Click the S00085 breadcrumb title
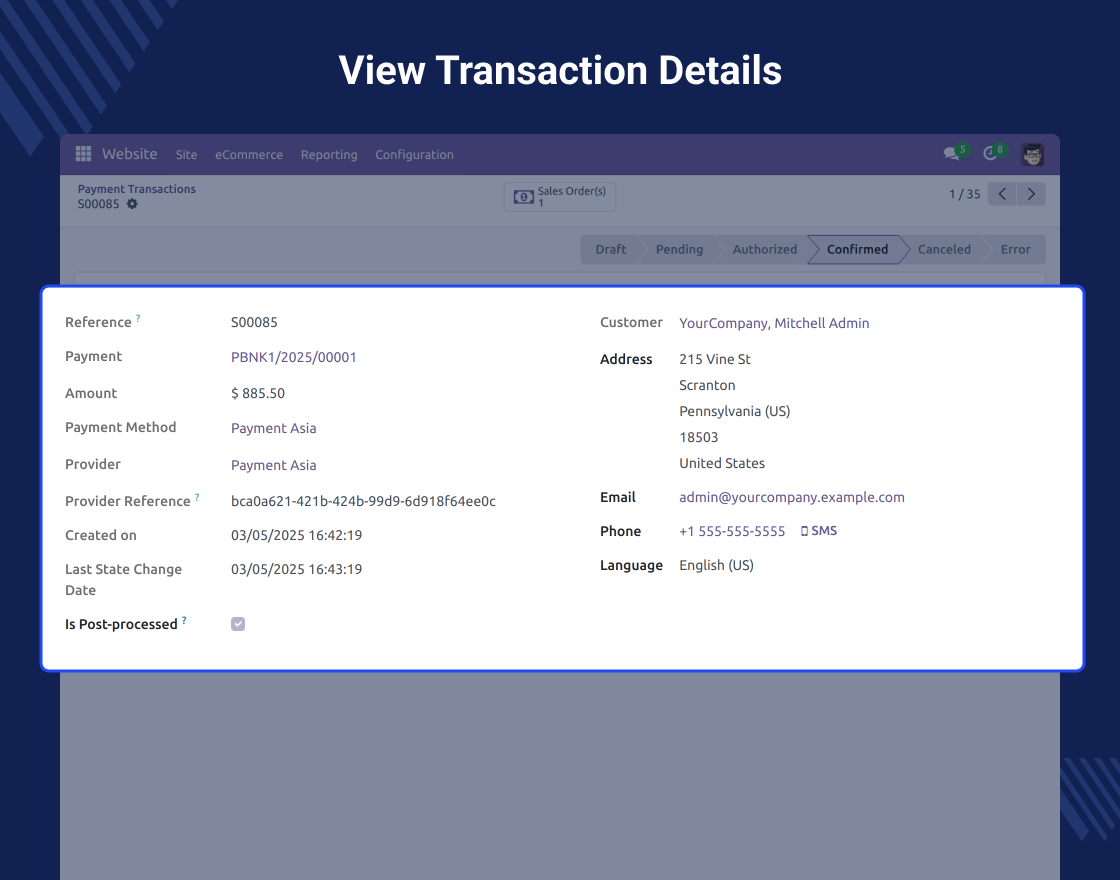Screen dimensions: 1120x880 99,204
